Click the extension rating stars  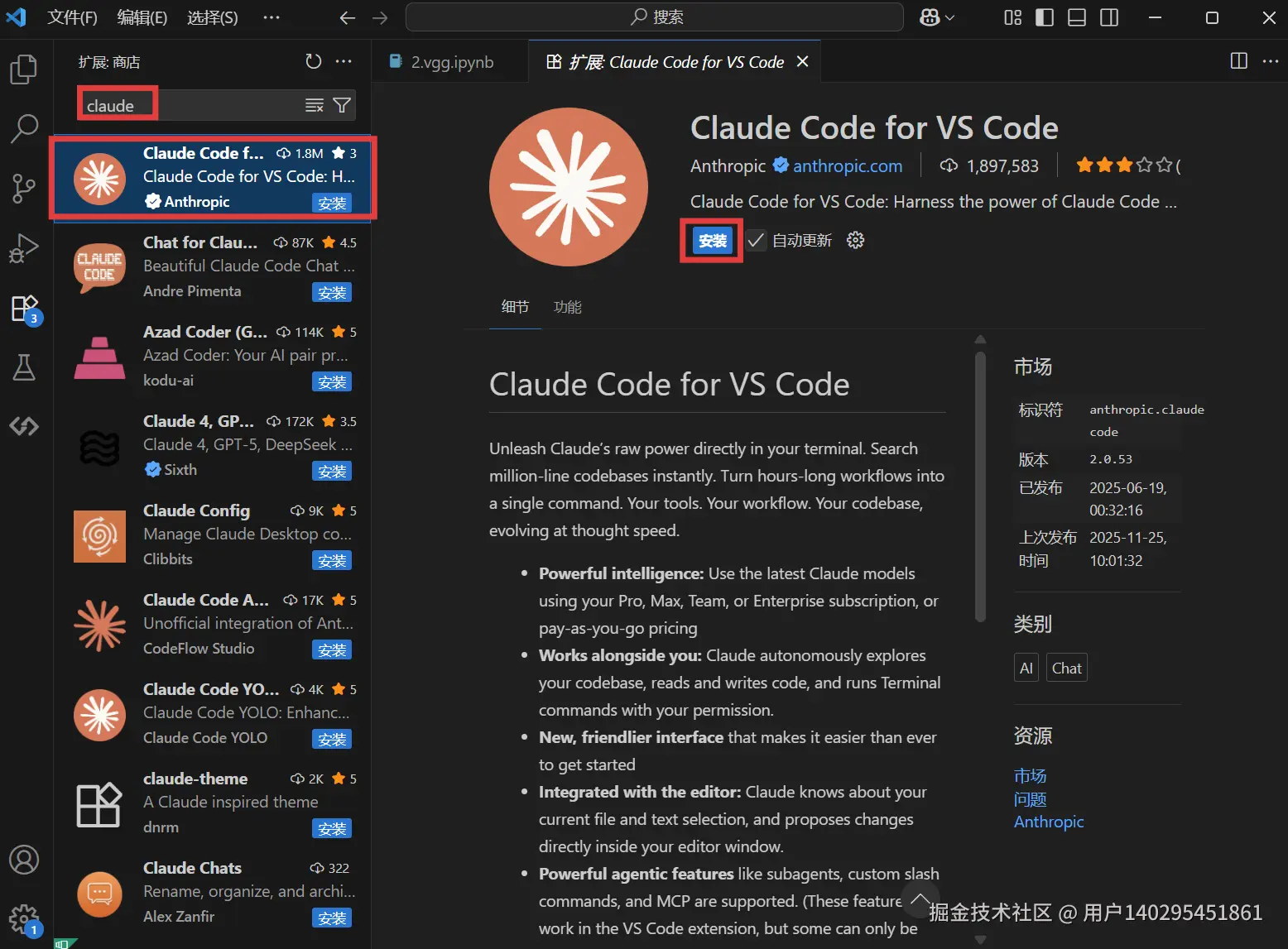click(1124, 165)
